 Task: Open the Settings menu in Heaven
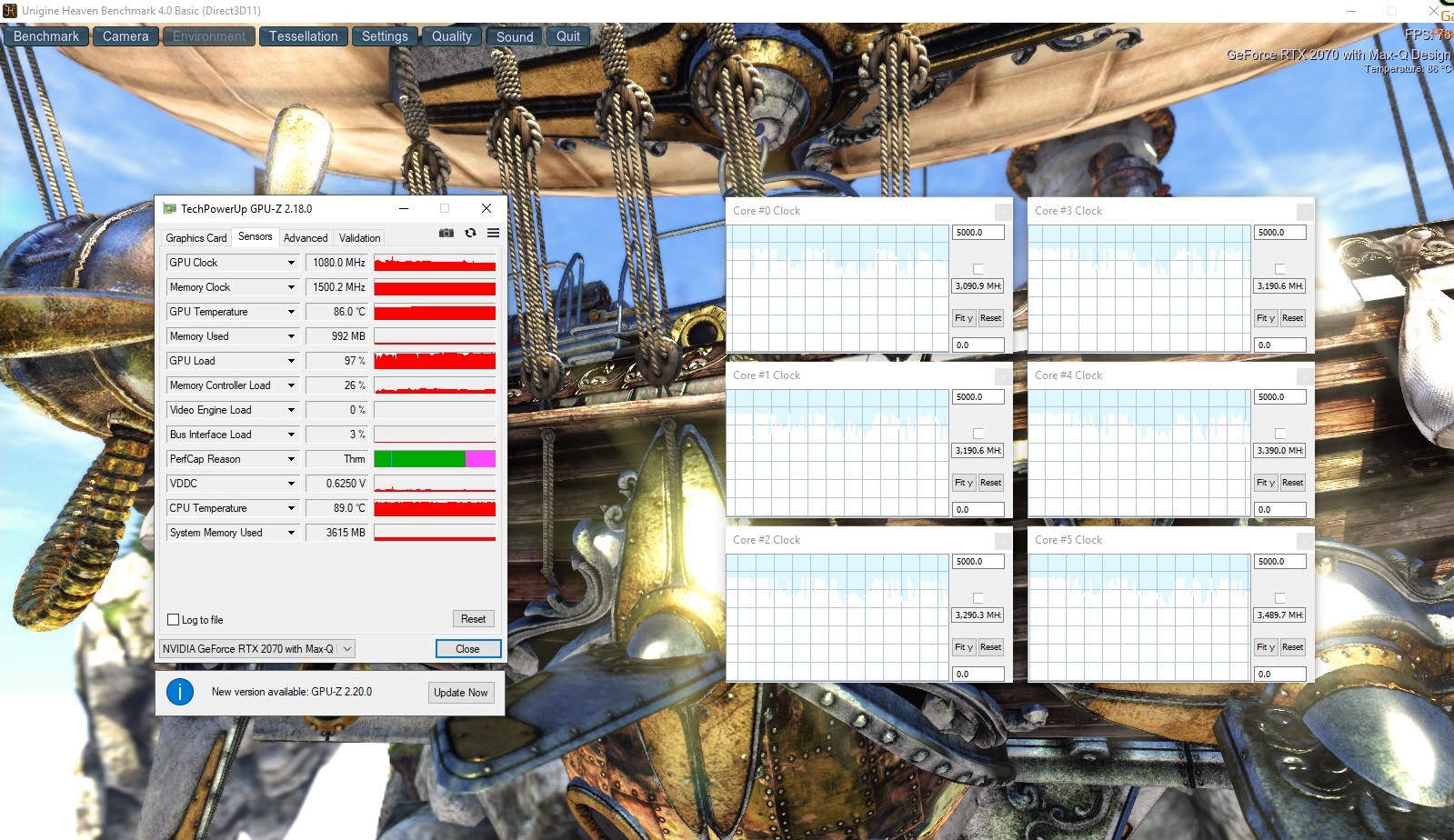point(385,36)
